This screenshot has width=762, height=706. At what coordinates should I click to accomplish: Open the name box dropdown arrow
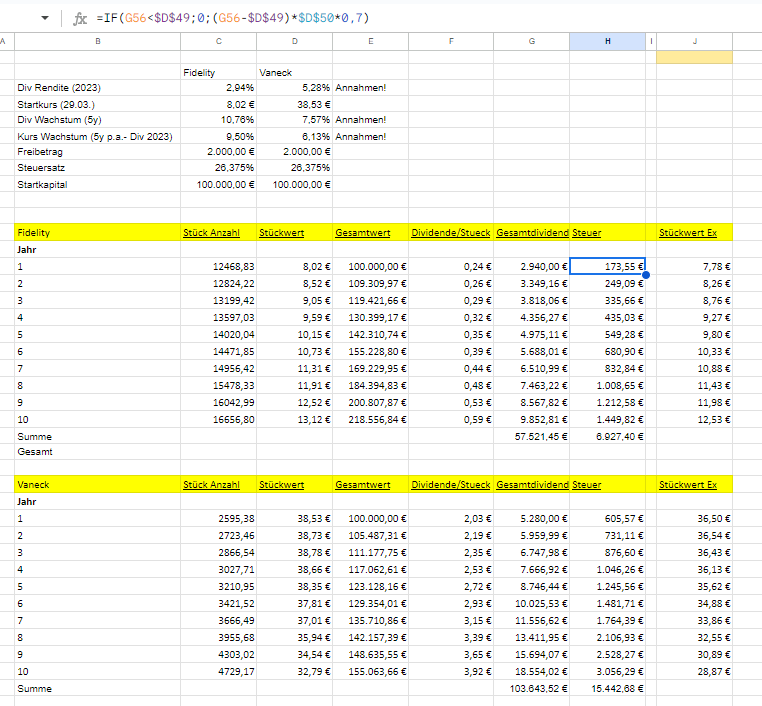click(x=45, y=19)
